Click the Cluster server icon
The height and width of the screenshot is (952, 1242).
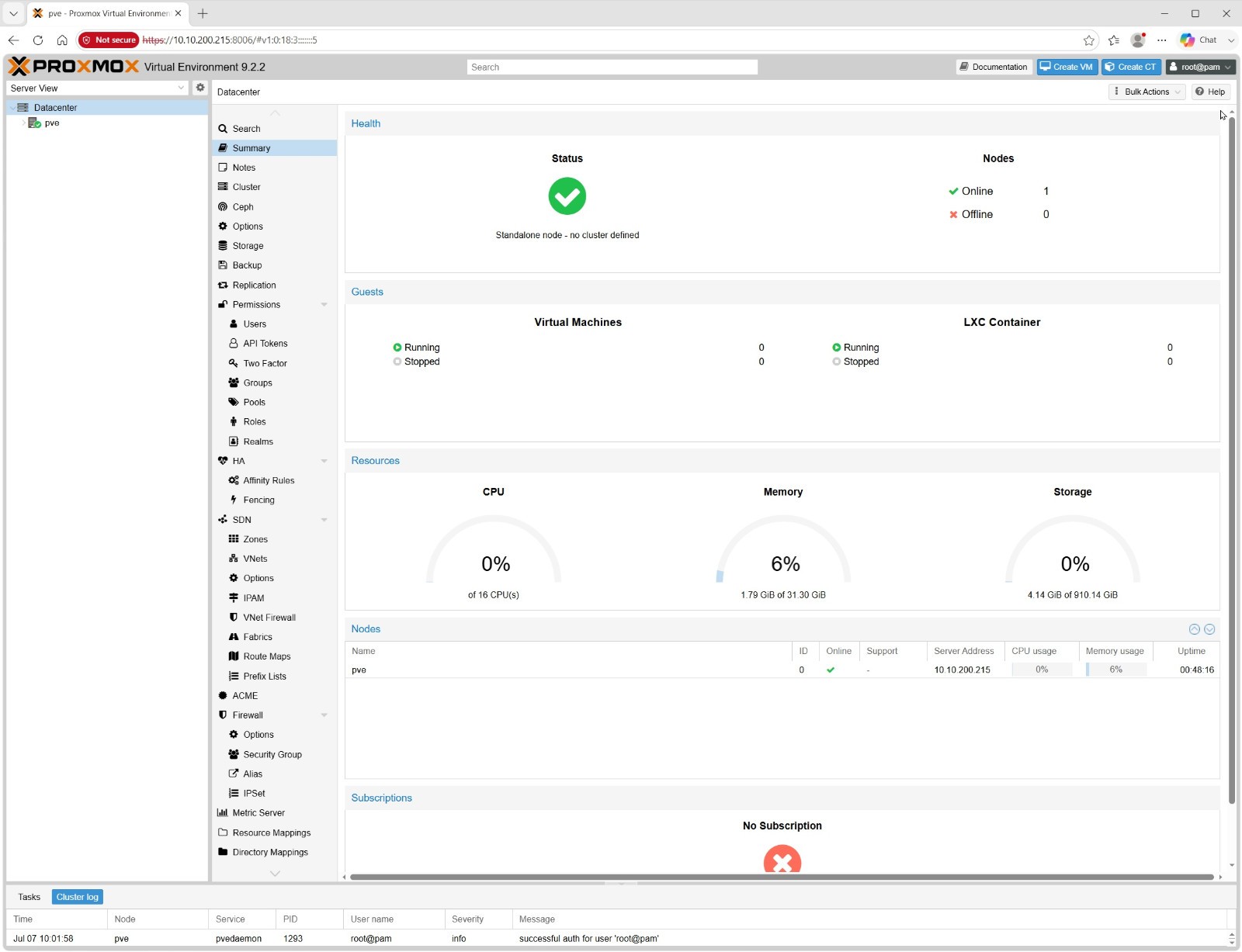(x=223, y=187)
